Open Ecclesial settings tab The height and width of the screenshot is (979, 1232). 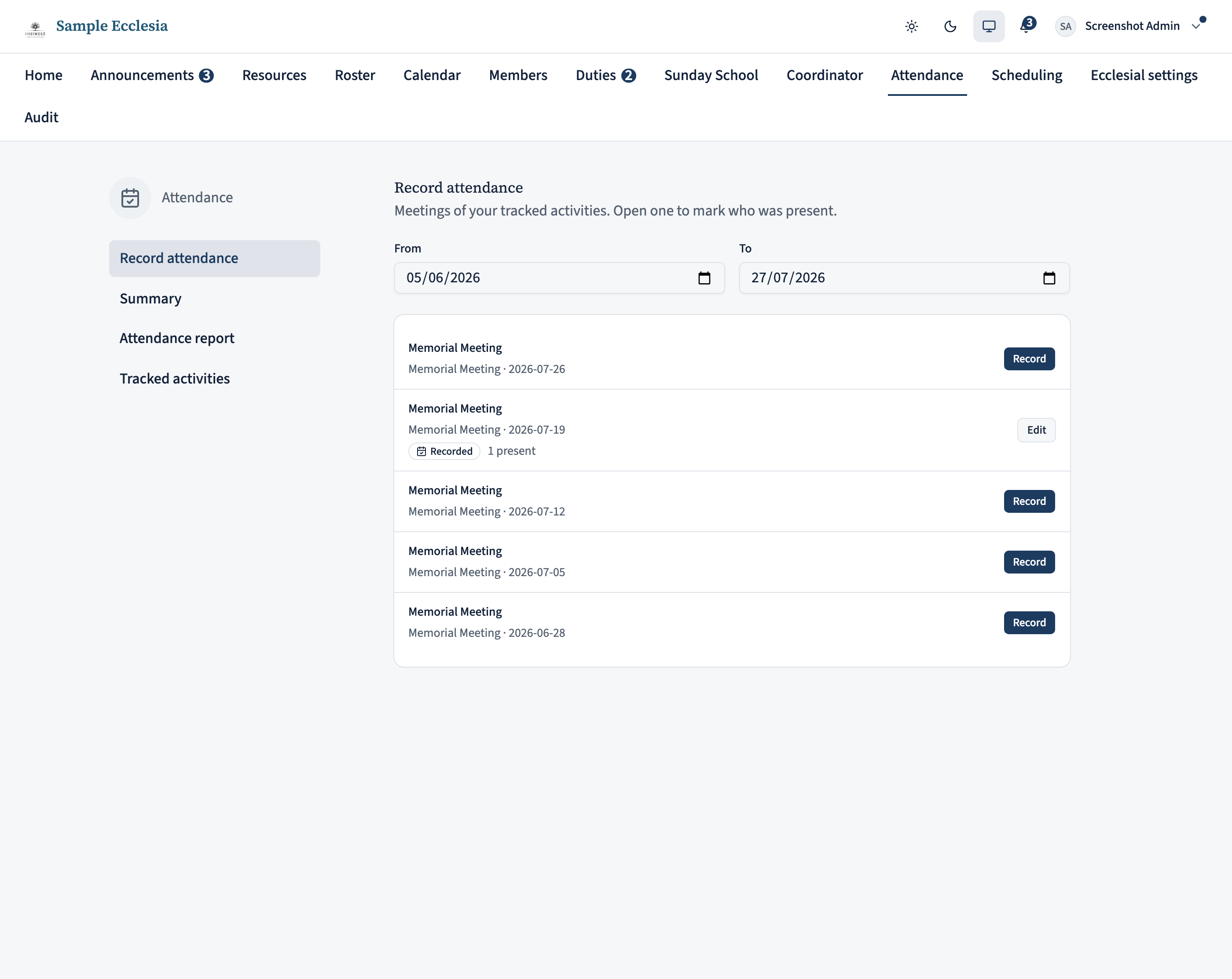click(x=1144, y=75)
